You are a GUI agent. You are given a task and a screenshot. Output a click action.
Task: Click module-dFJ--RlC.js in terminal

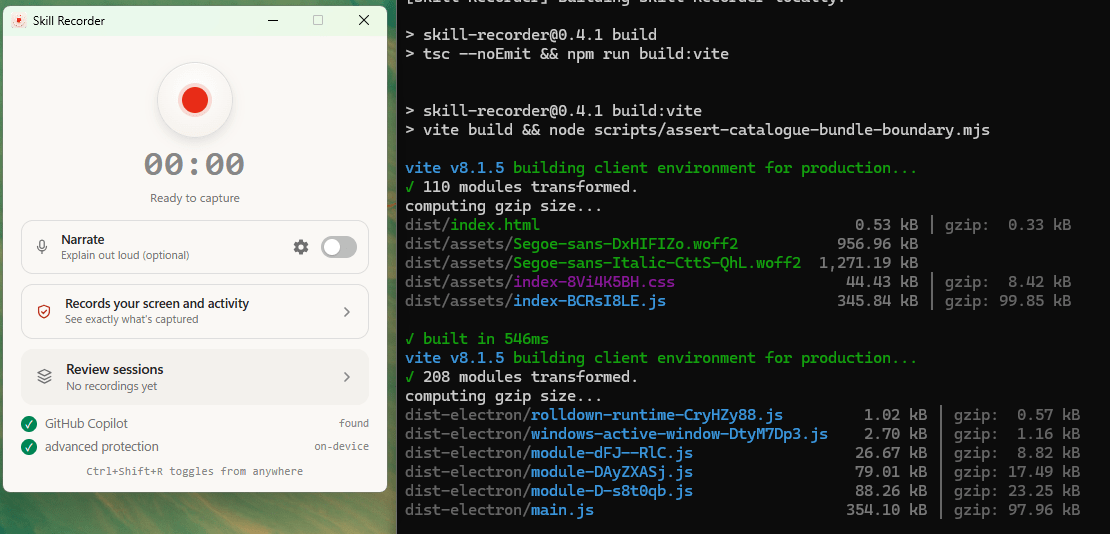pyautogui.click(x=612, y=453)
